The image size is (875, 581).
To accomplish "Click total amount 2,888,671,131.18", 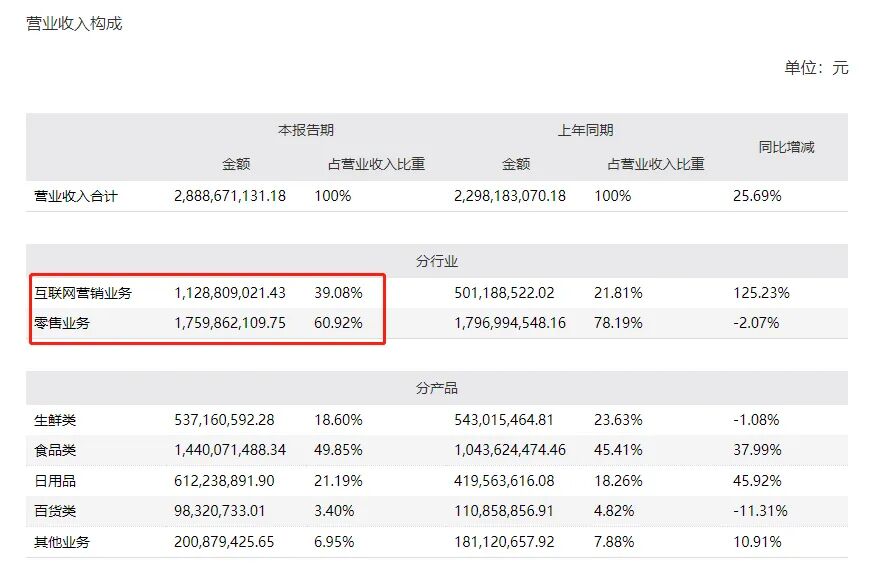I will [x=230, y=196].
